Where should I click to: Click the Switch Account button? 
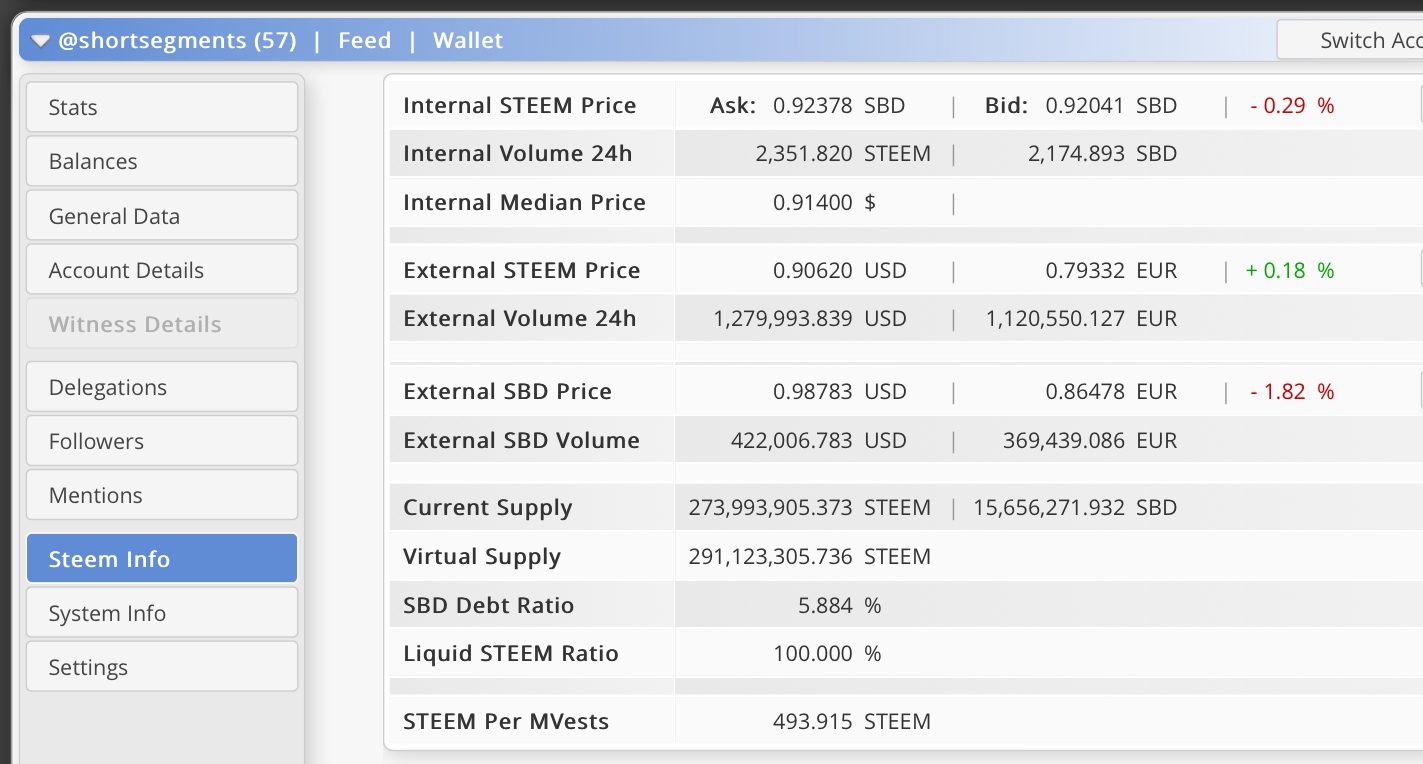pos(1350,41)
